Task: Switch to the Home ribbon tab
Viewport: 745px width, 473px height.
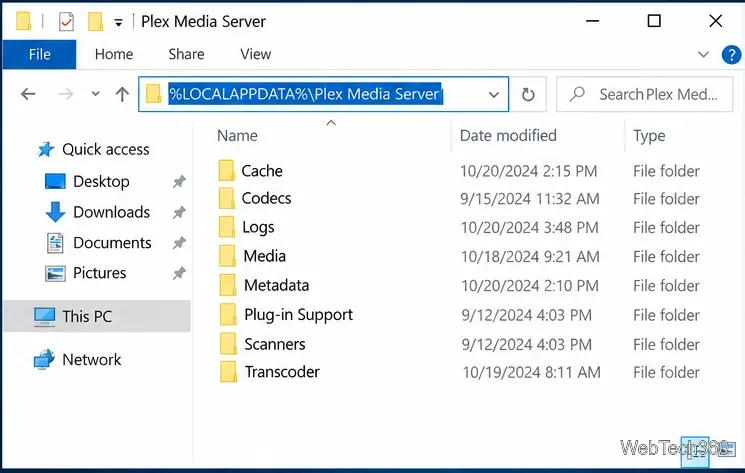Action: coord(114,54)
